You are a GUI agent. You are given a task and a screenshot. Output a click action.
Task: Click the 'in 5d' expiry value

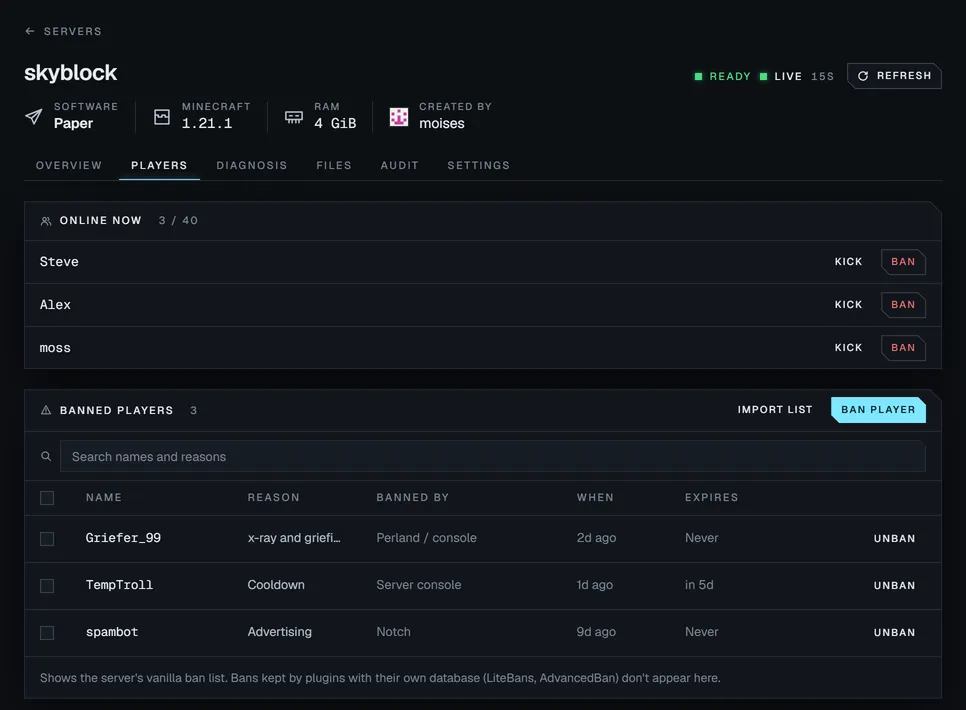(x=699, y=585)
